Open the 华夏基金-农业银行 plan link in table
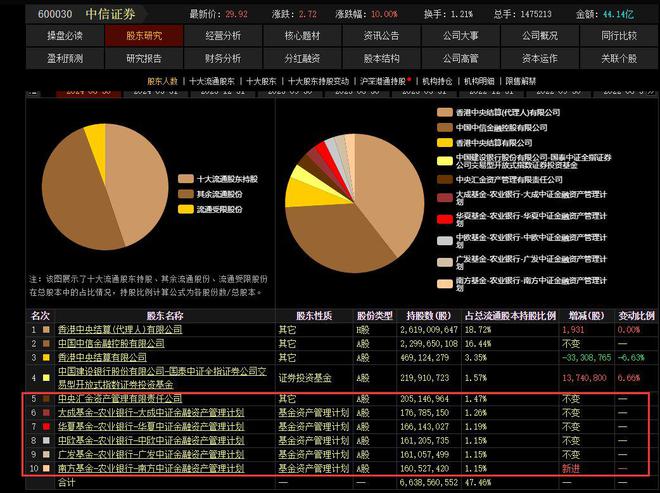 [x=151, y=426]
